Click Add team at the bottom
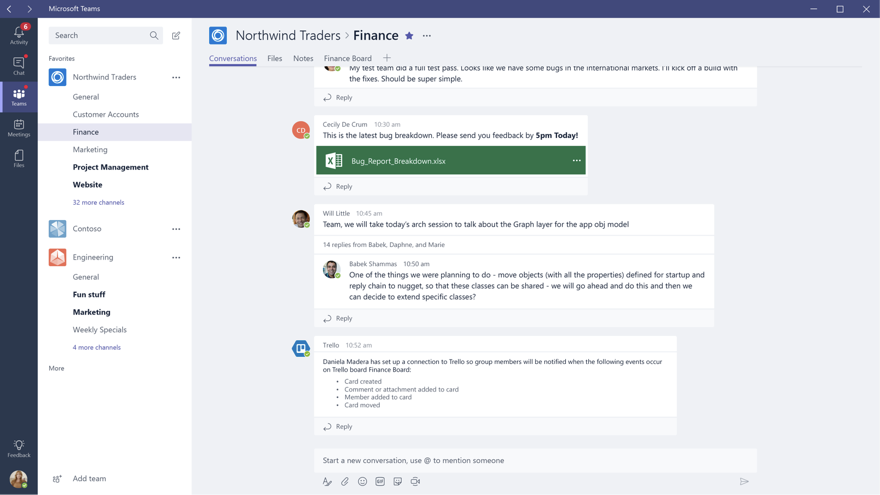 80,479
